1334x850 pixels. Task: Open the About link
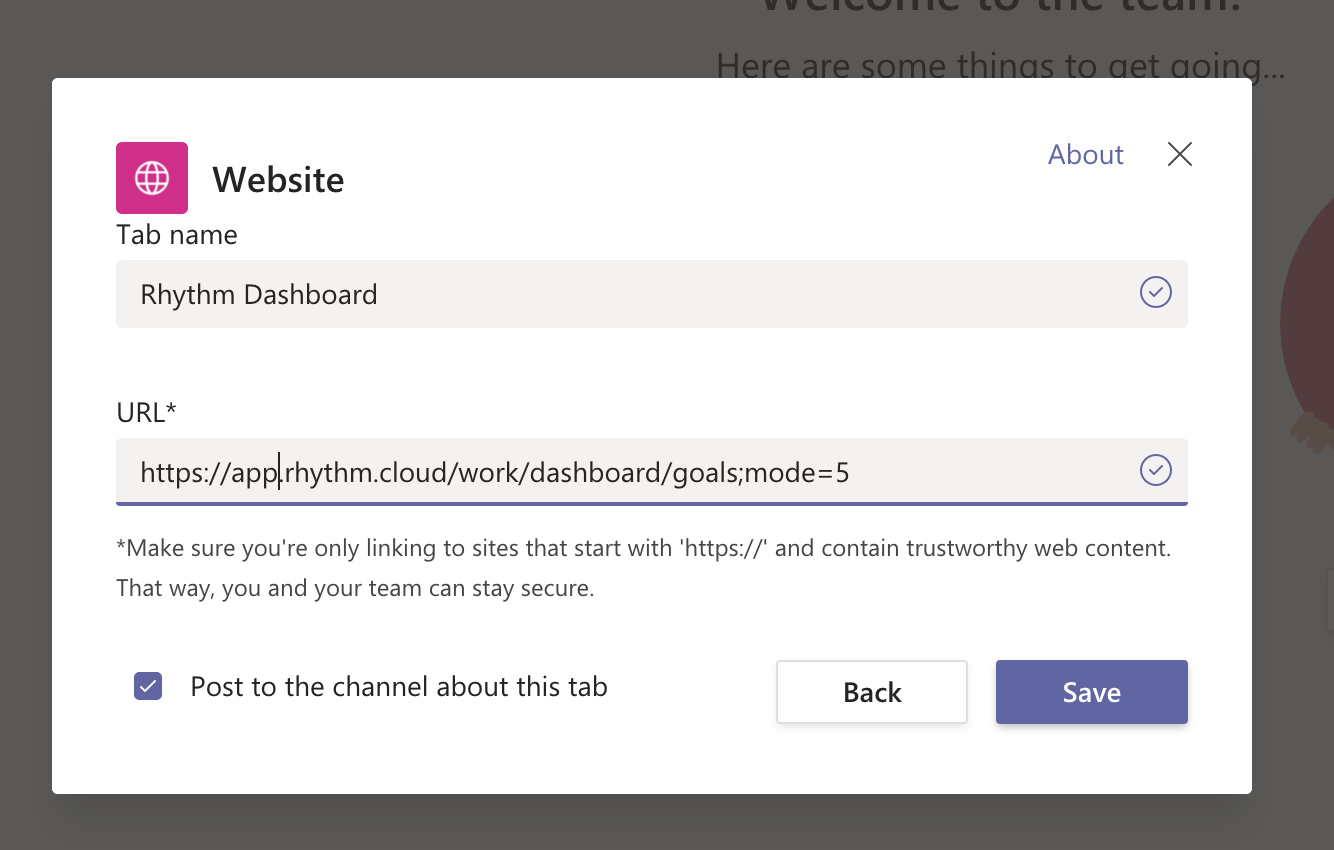pyautogui.click(x=1085, y=154)
